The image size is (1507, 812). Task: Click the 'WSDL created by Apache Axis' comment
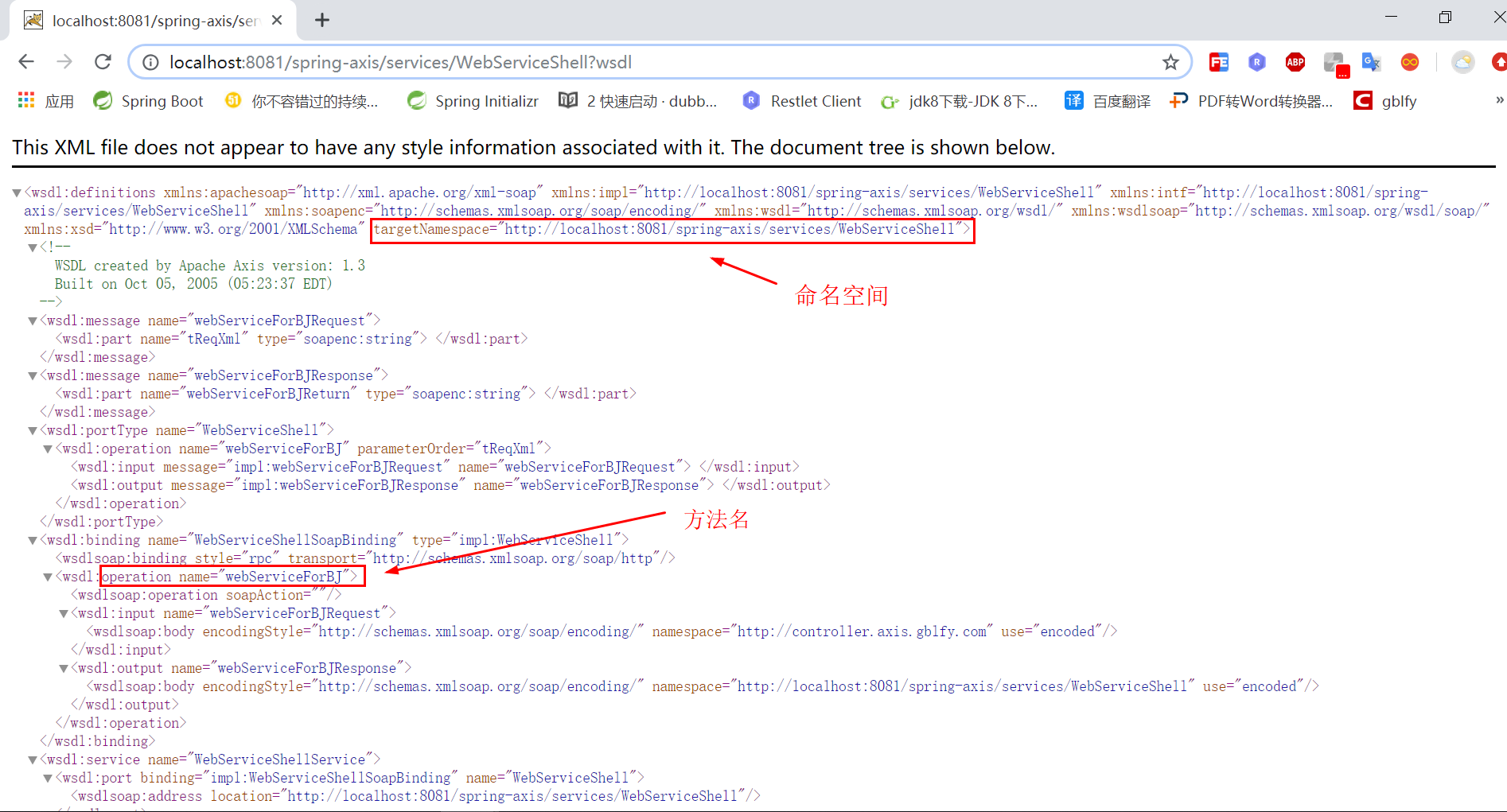click(x=210, y=266)
